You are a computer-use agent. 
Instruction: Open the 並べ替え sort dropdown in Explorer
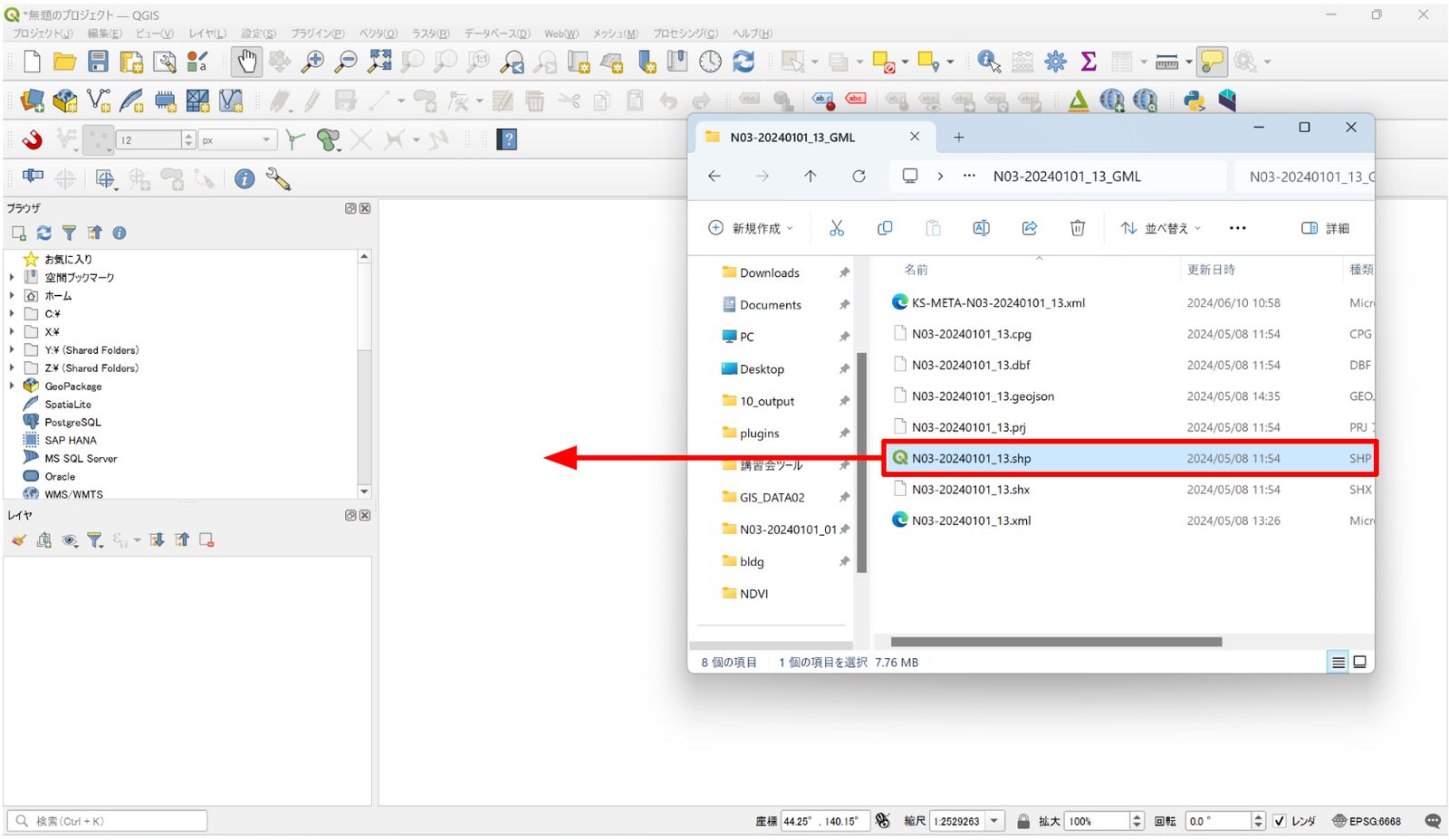click(x=1161, y=228)
